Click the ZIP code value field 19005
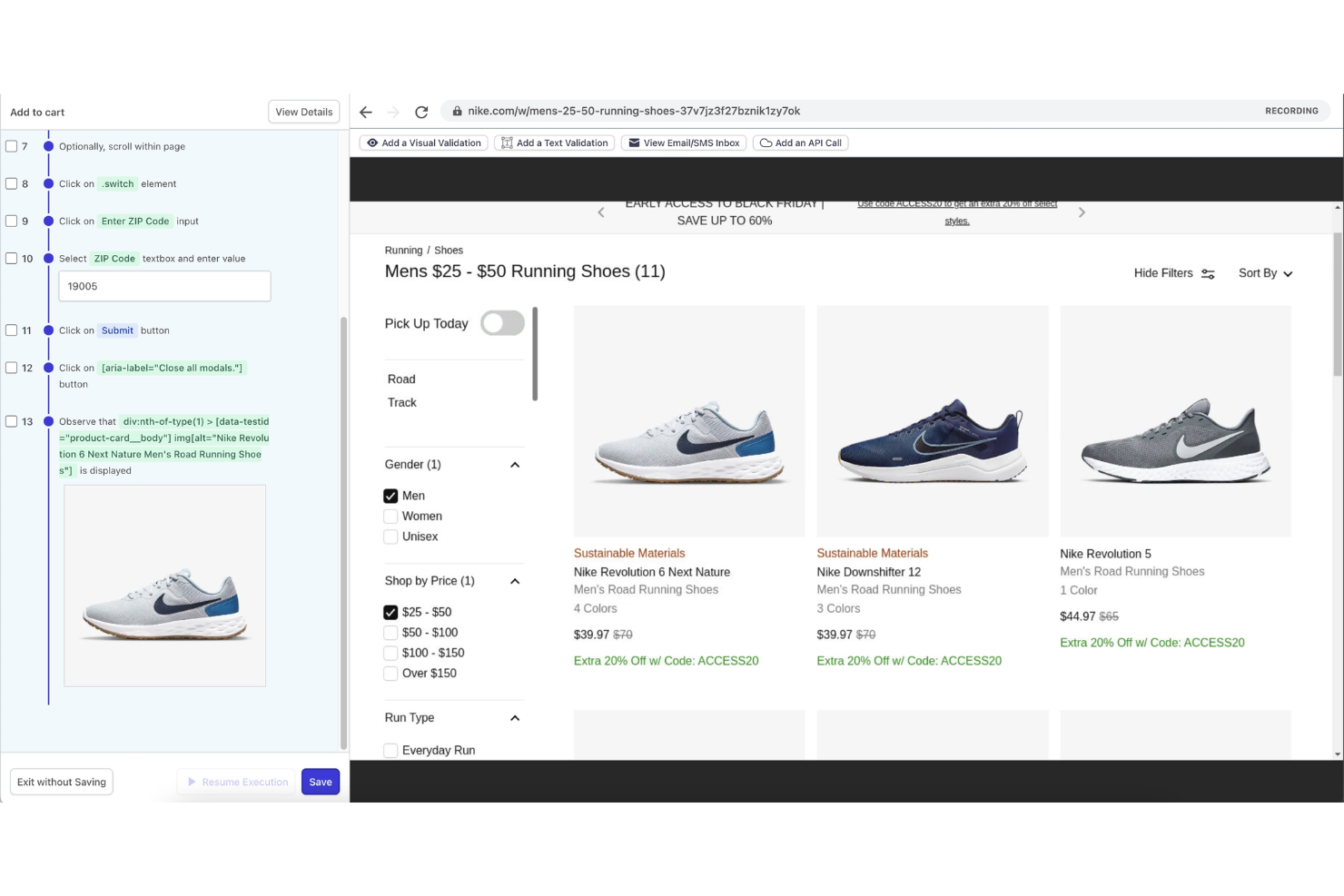Viewport: 1344px width, 896px height. tap(164, 286)
